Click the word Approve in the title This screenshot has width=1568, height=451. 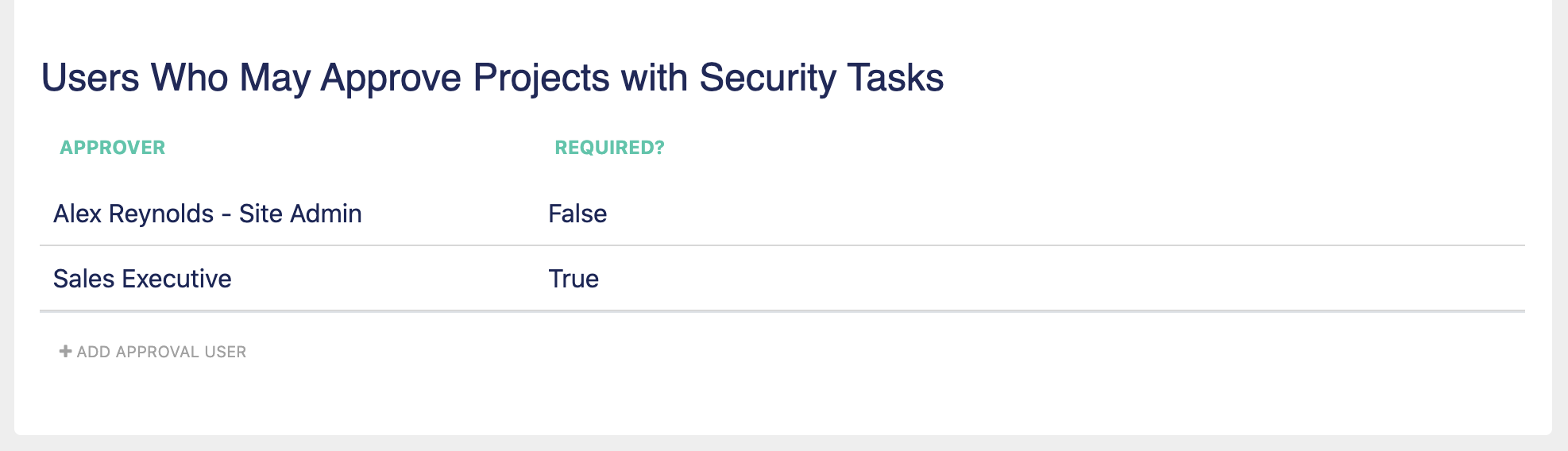pyautogui.click(x=391, y=78)
